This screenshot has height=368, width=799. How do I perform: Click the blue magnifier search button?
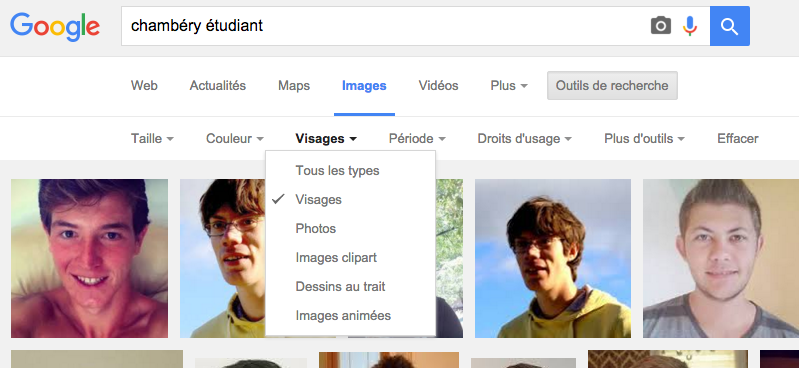pyautogui.click(x=730, y=26)
